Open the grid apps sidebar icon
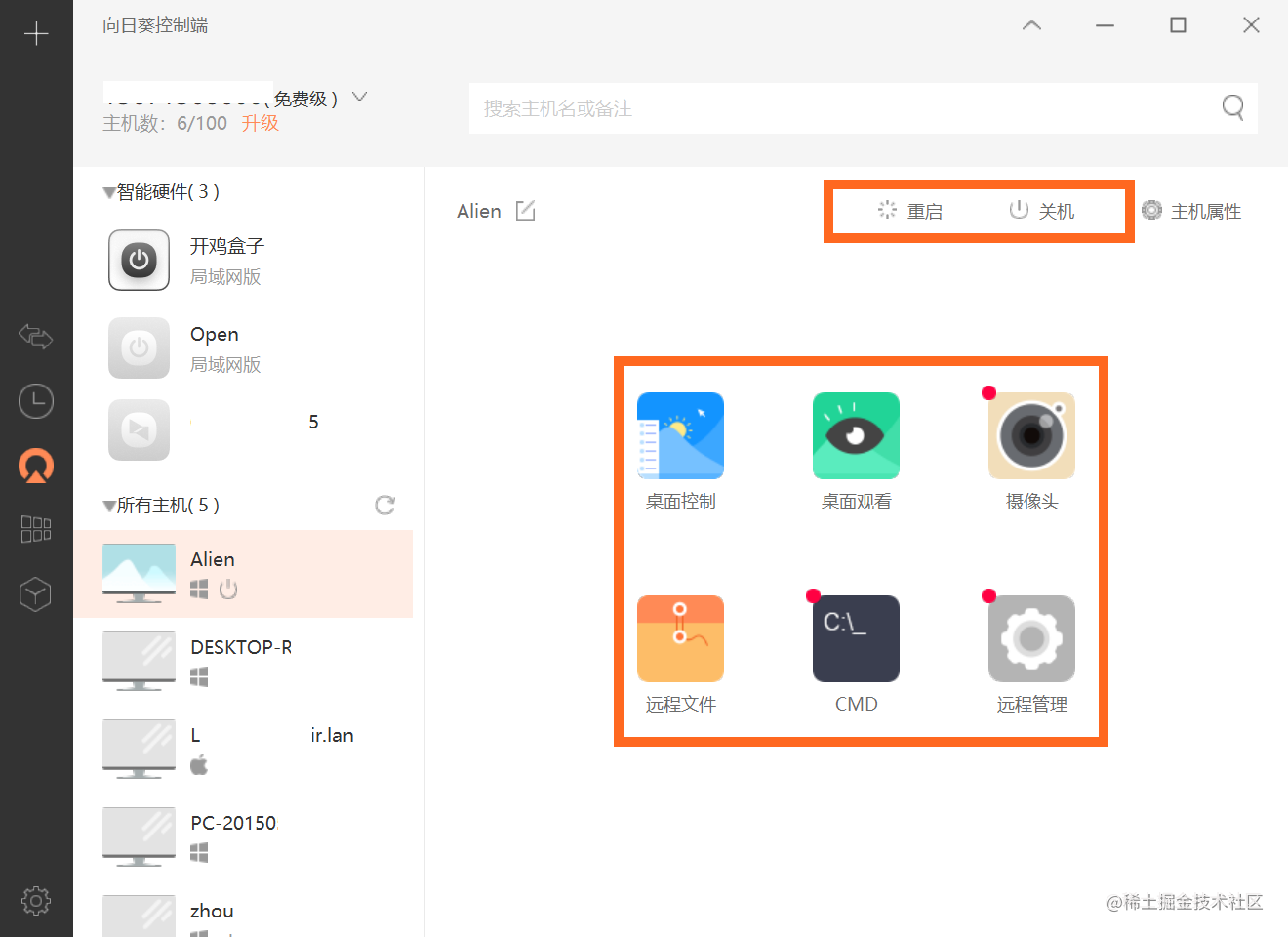This screenshot has width=1288, height=937. coord(36,529)
